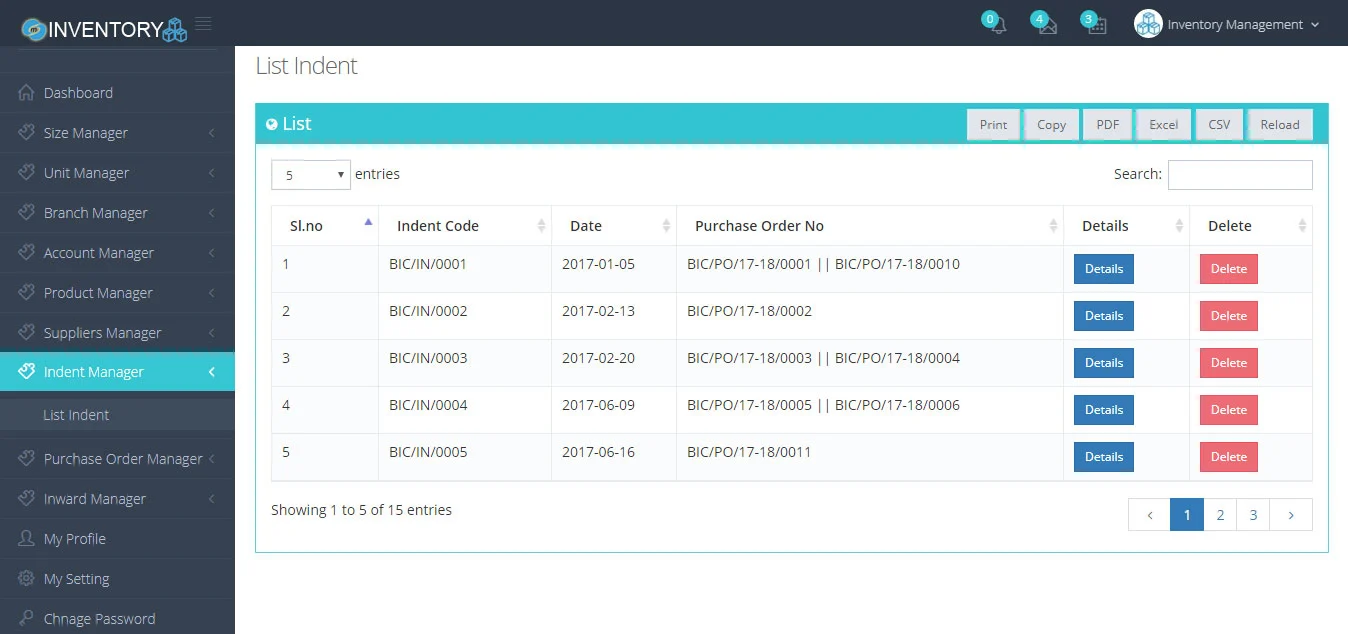Delete the BIC/IN/0001 indent
This screenshot has height=634, width=1348.
[1229, 269]
